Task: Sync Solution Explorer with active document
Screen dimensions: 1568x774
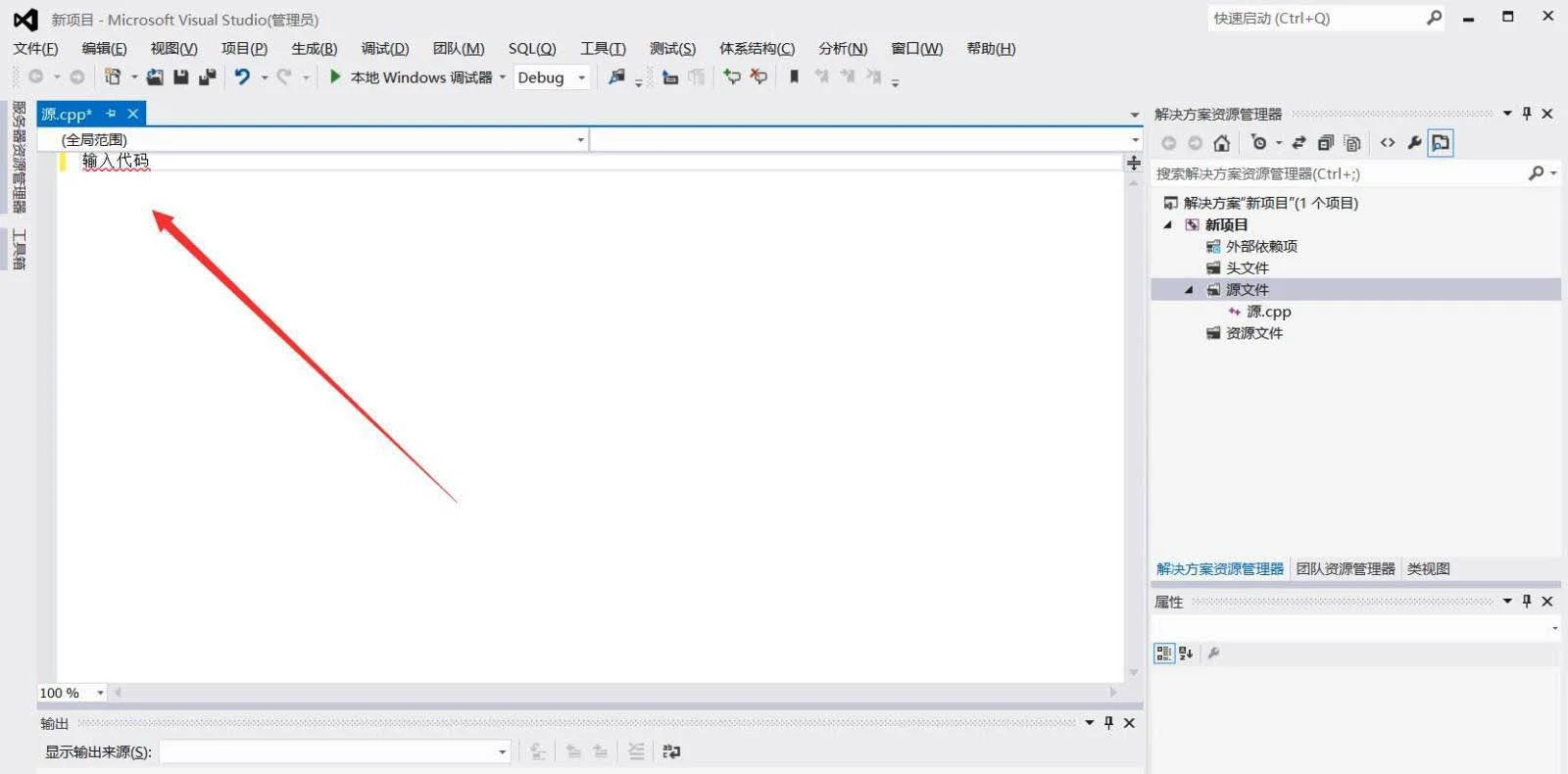Action: [1298, 143]
